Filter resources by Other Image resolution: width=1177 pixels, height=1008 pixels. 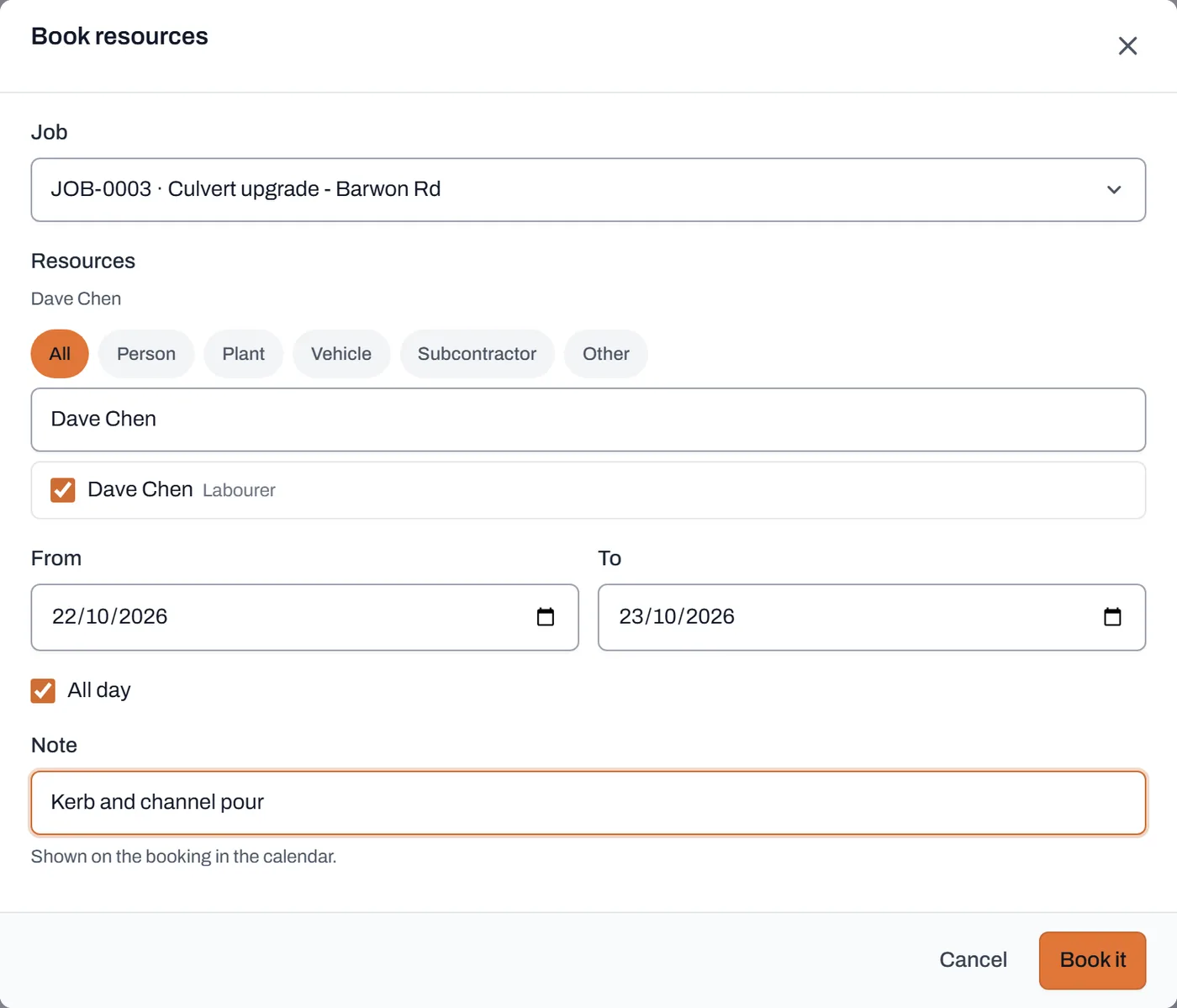[x=606, y=354]
